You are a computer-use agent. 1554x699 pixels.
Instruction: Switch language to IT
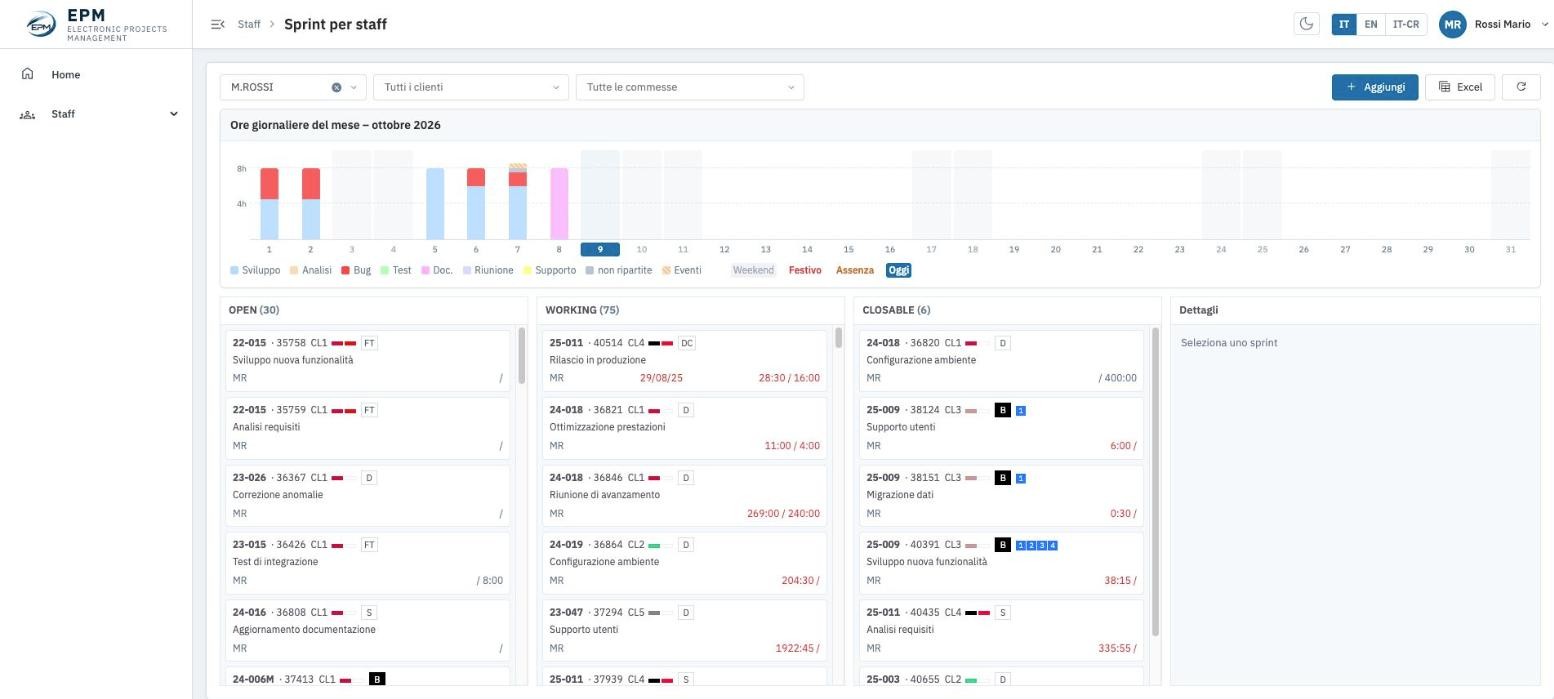[1344, 25]
